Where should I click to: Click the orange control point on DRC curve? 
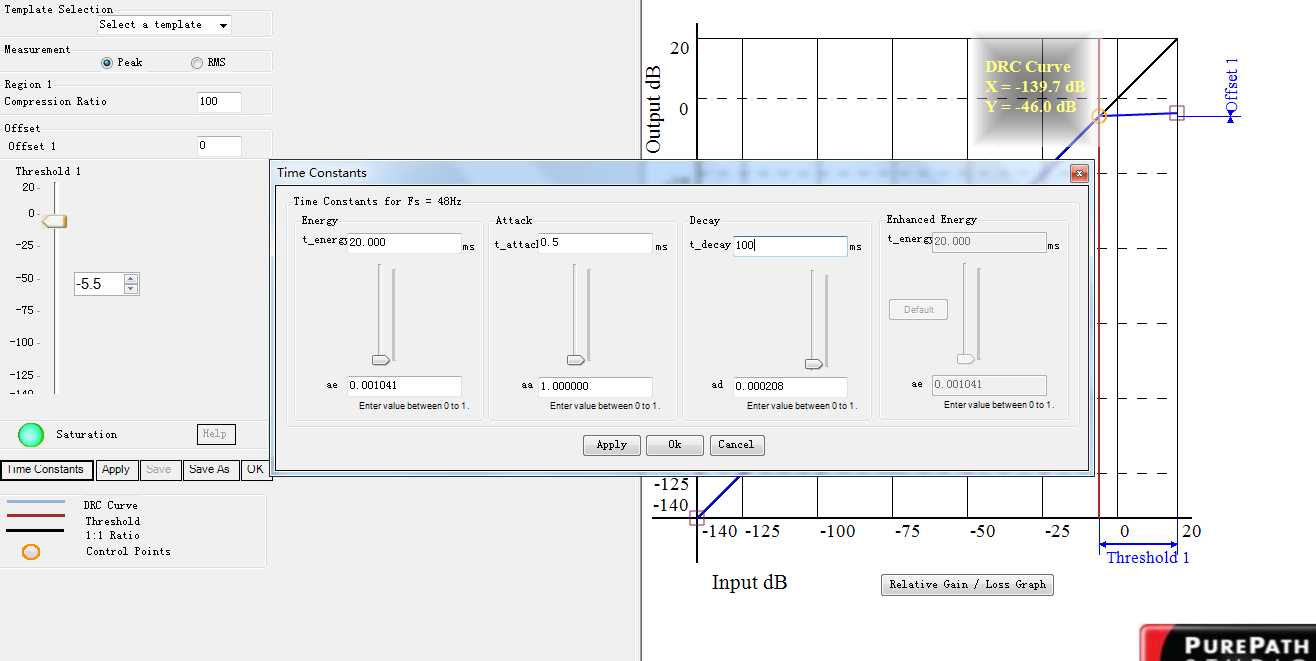point(1098,117)
